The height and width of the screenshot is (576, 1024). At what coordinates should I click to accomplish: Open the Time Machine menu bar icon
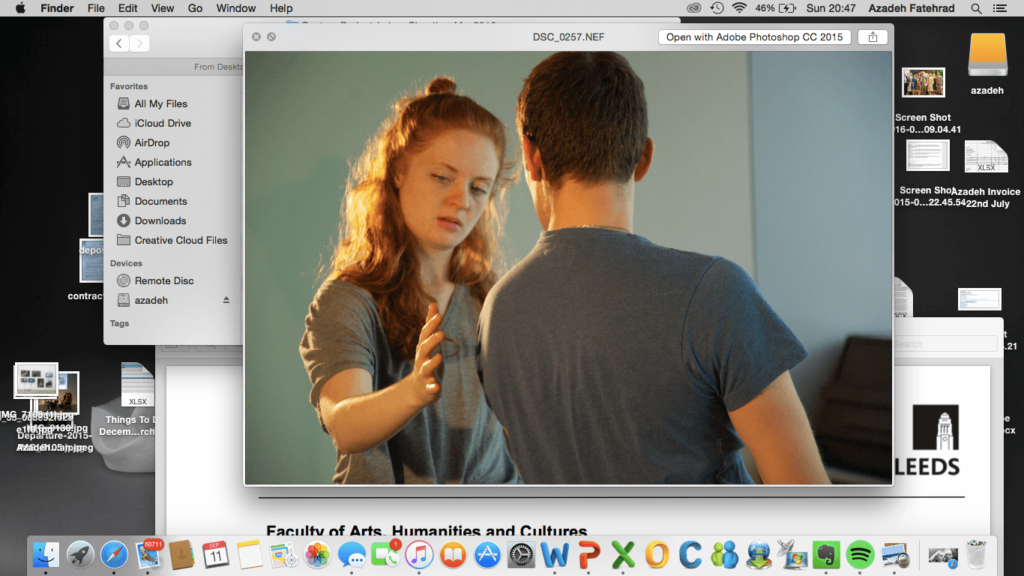tap(717, 8)
